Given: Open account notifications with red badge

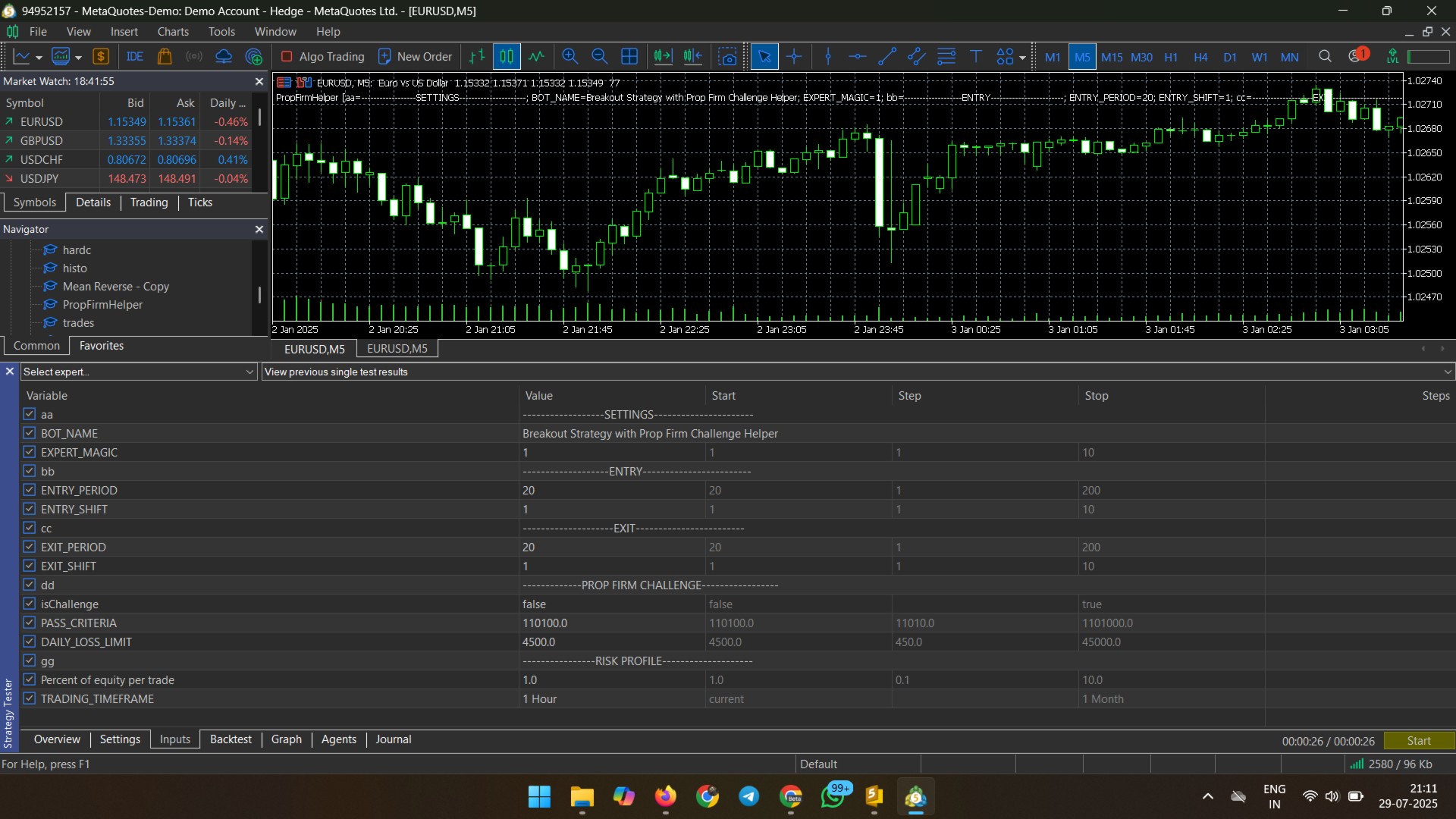Looking at the screenshot, I should pyautogui.click(x=1358, y=55).
